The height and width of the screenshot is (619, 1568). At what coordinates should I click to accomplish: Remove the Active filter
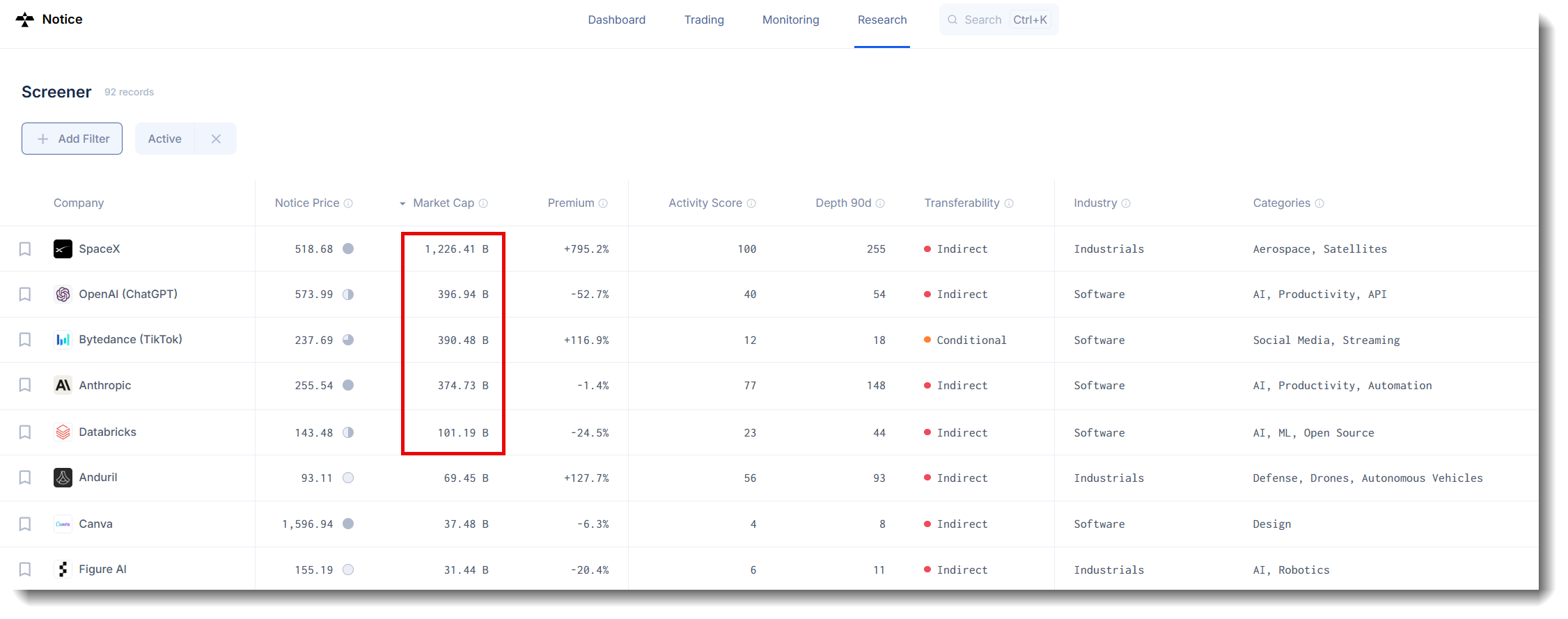click(x=216, y=139)
